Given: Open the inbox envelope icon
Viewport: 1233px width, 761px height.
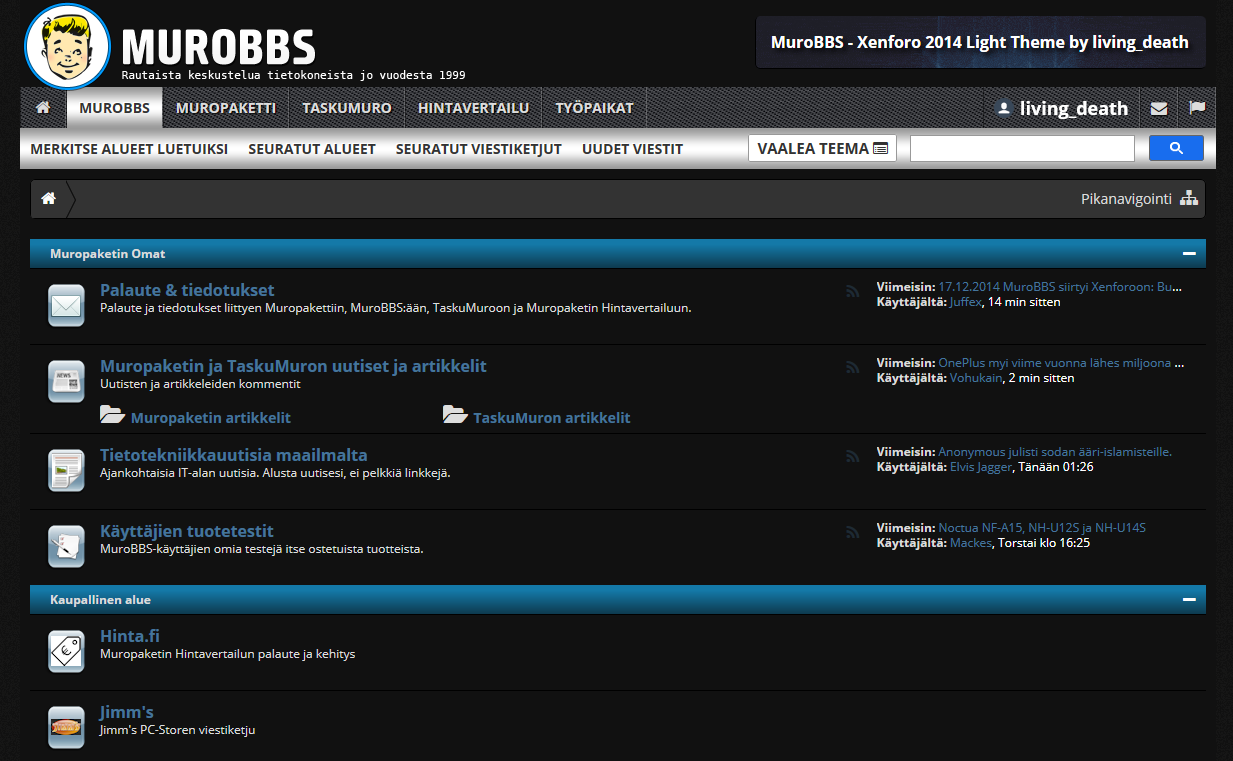Looking at the screenshot, I should (x=1159, y=108).
